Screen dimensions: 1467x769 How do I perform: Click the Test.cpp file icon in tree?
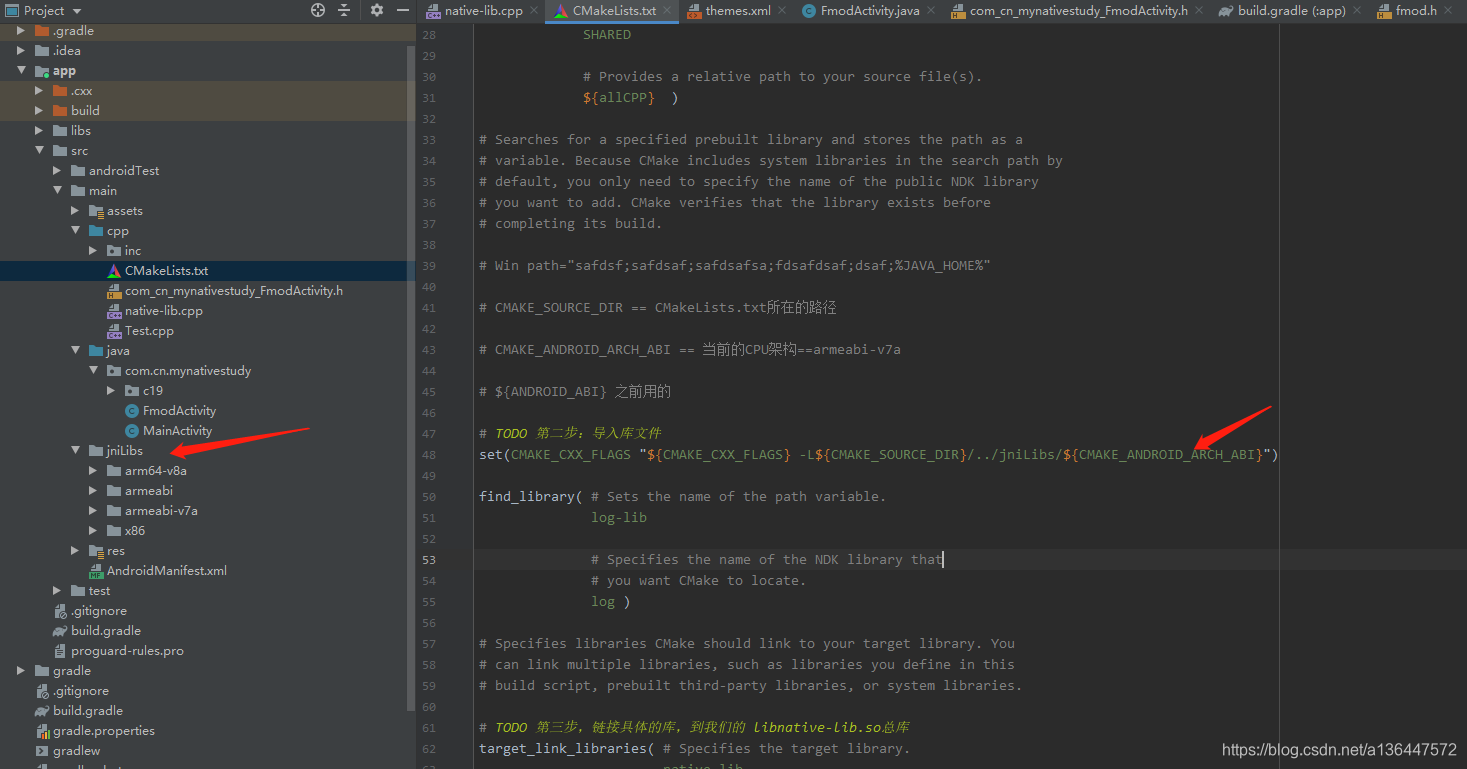pyautogui.click(x=114, y=331)
